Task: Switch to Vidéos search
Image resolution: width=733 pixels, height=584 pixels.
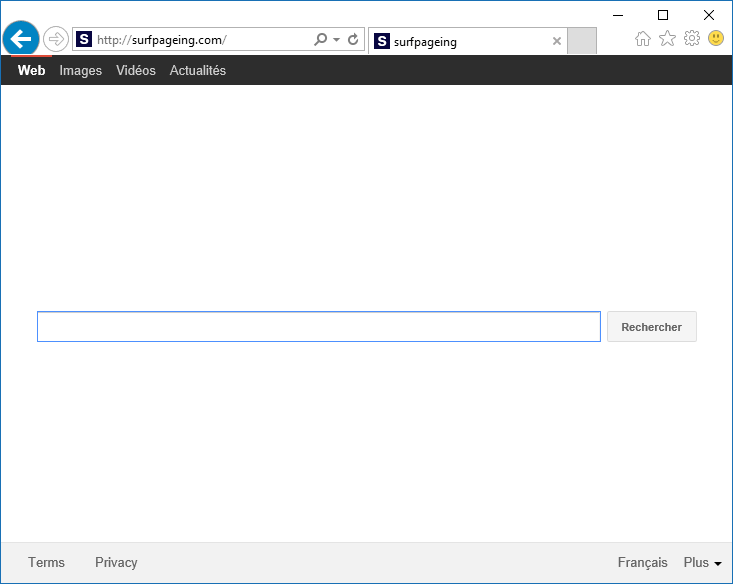Action: tap(136, 70)
